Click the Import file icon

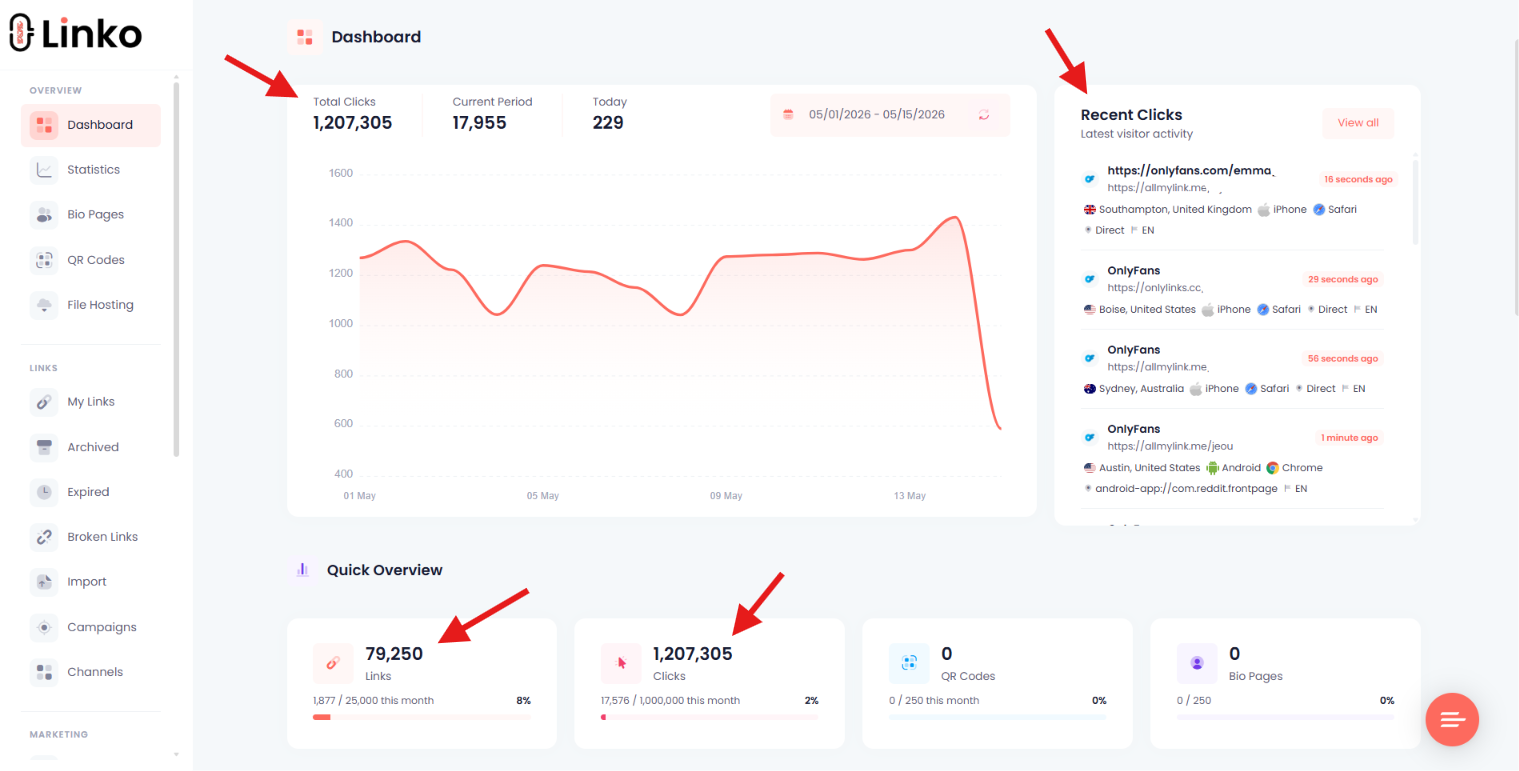pos(44,582)
